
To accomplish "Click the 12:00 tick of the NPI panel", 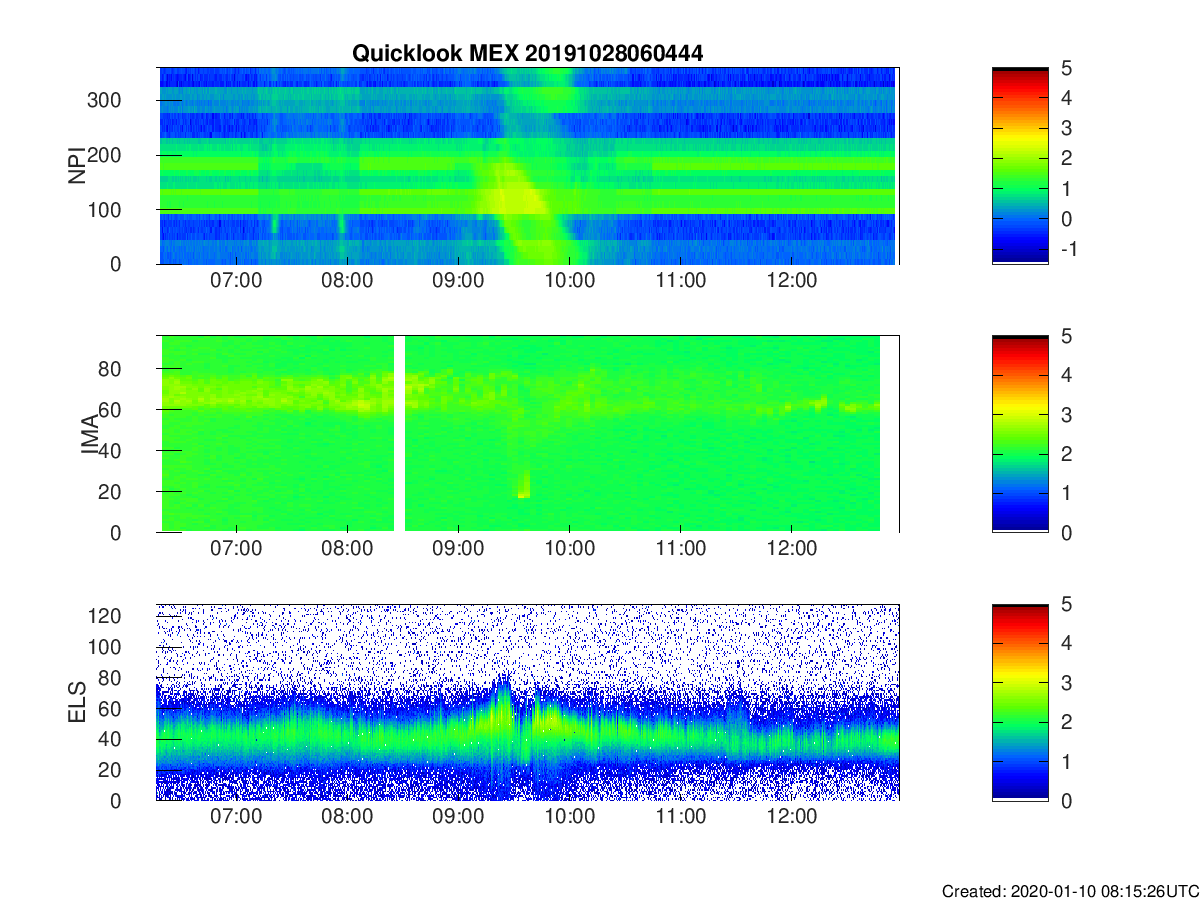I will (x=791, y=281).
